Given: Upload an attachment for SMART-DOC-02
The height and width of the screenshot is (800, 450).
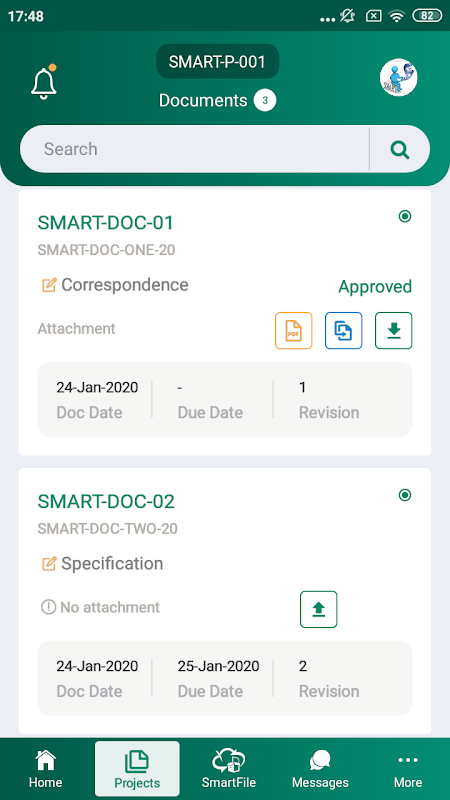Looking at the screenshot, I should [x=318, y=609].
